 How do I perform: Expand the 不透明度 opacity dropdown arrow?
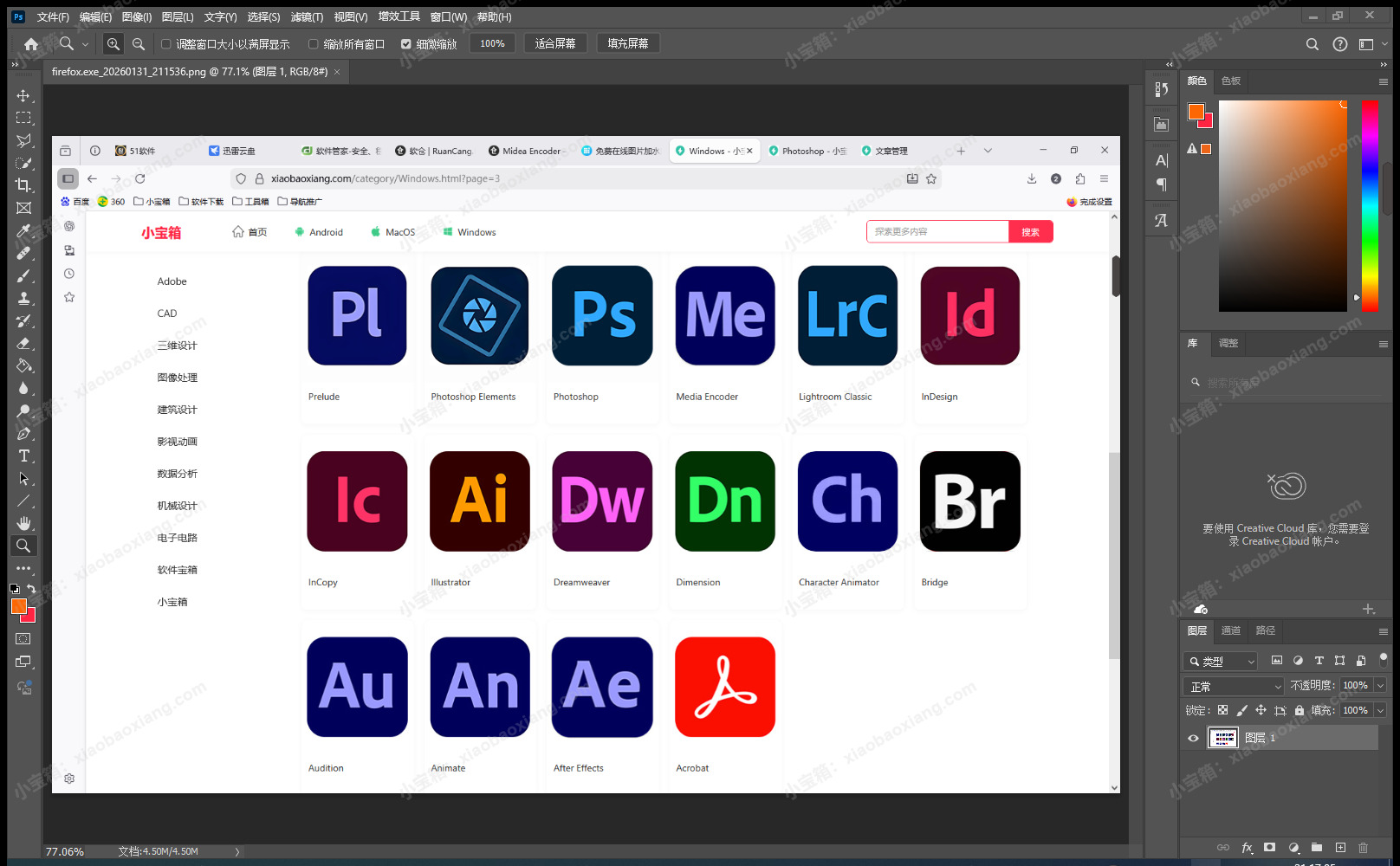click(x=1379, y=685)
